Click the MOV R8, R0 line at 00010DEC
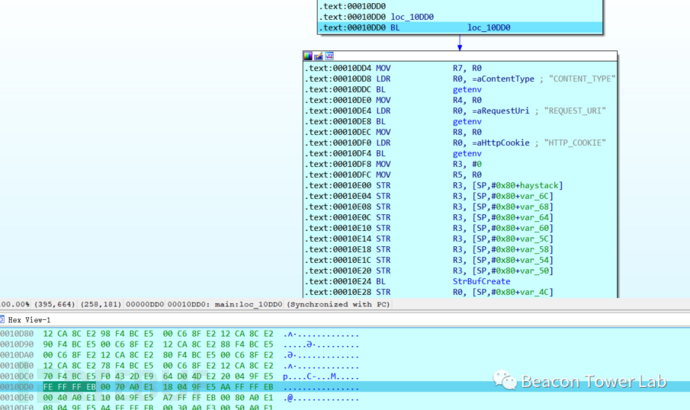This screenshot has height=410, width=690. (460, 132)
